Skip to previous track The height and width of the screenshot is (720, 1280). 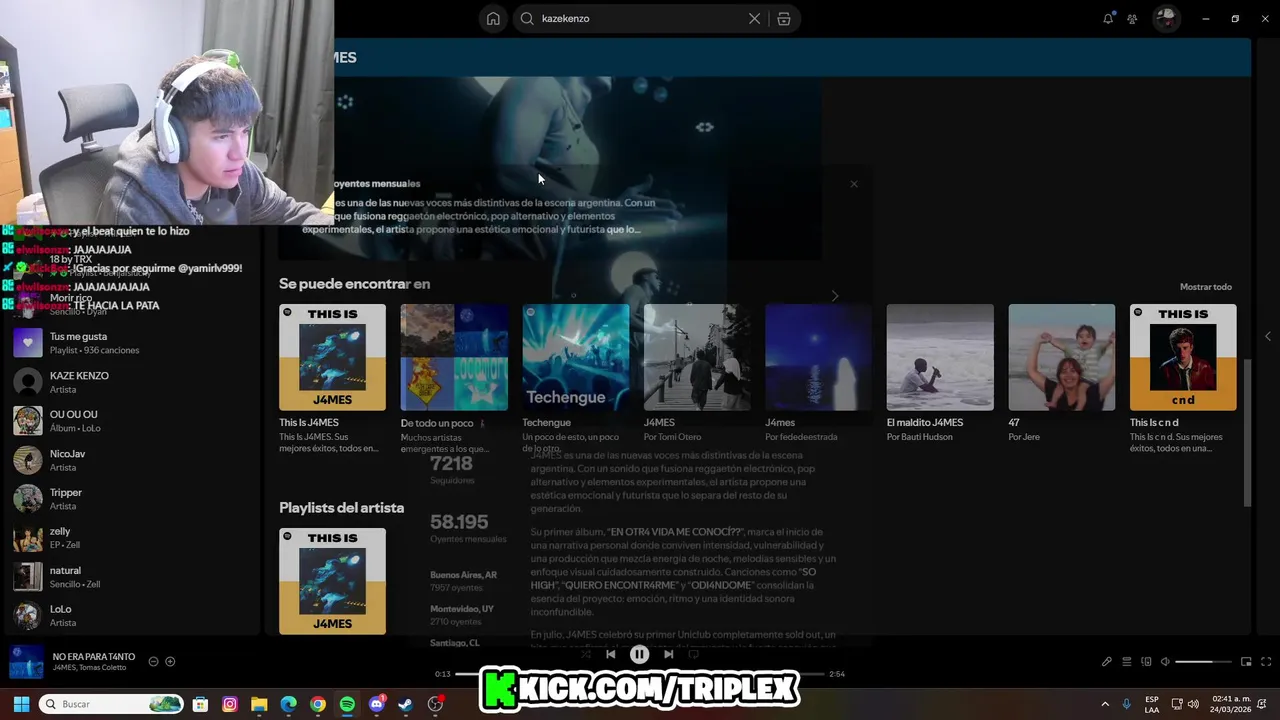click(611, 654)
